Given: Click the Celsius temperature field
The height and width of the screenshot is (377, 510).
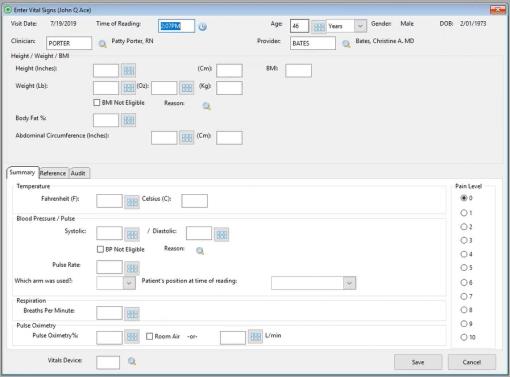Looking at the screenshot, I should click(x=195, y=201).
